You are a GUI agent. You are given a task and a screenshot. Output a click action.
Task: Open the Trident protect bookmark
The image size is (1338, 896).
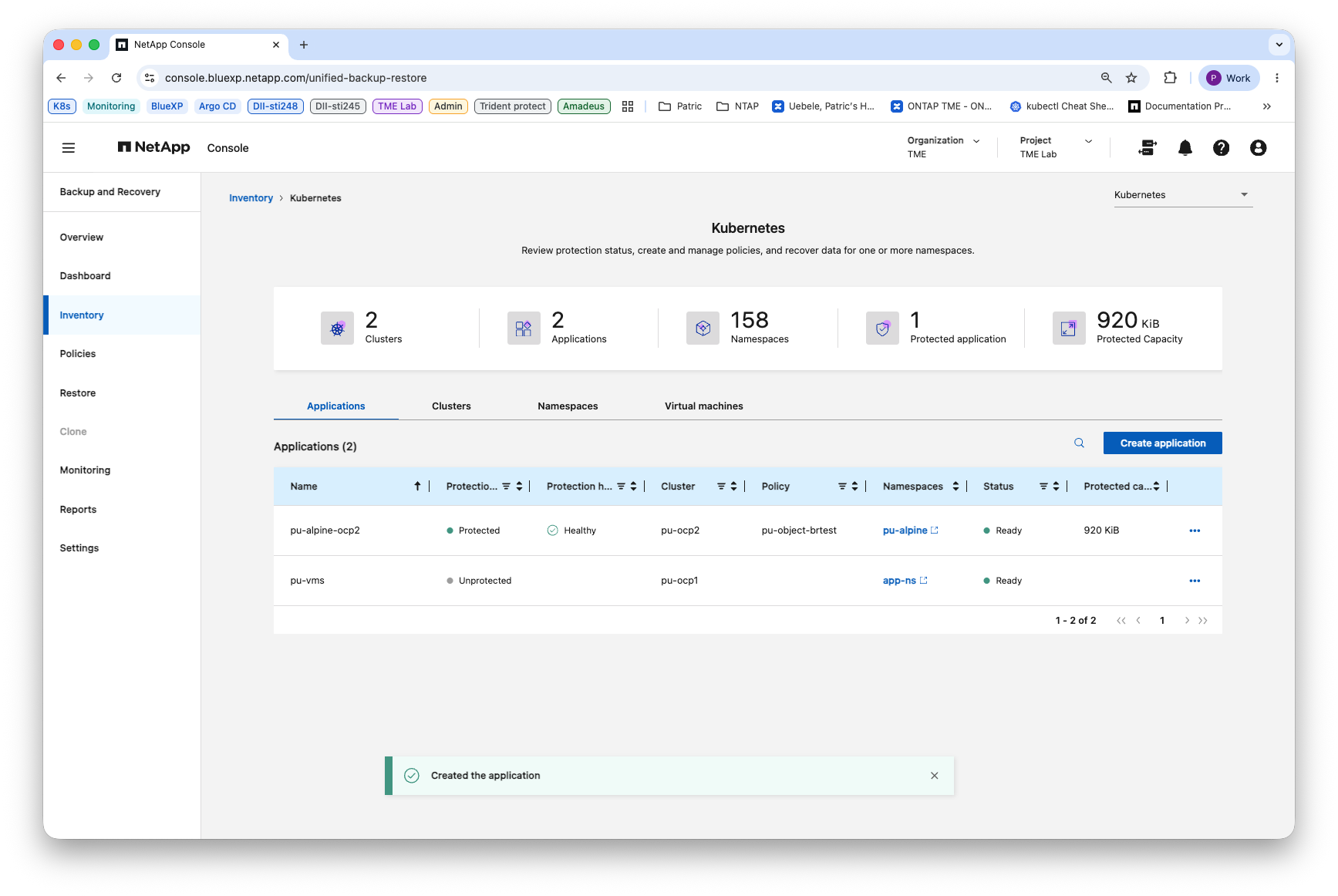tap(513, 106)
